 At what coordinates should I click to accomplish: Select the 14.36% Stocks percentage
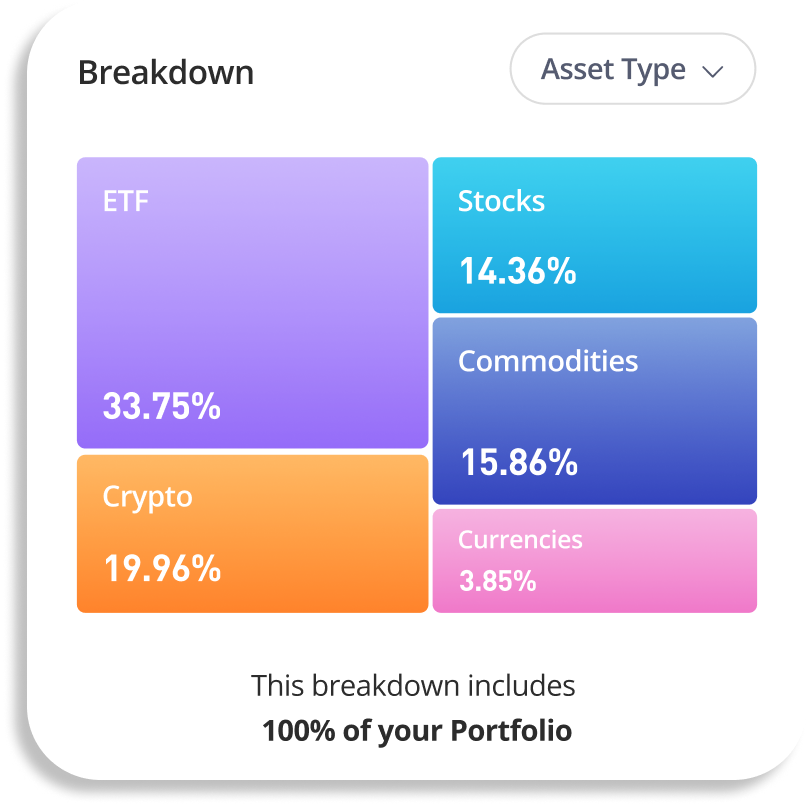(x=517, y=271)
